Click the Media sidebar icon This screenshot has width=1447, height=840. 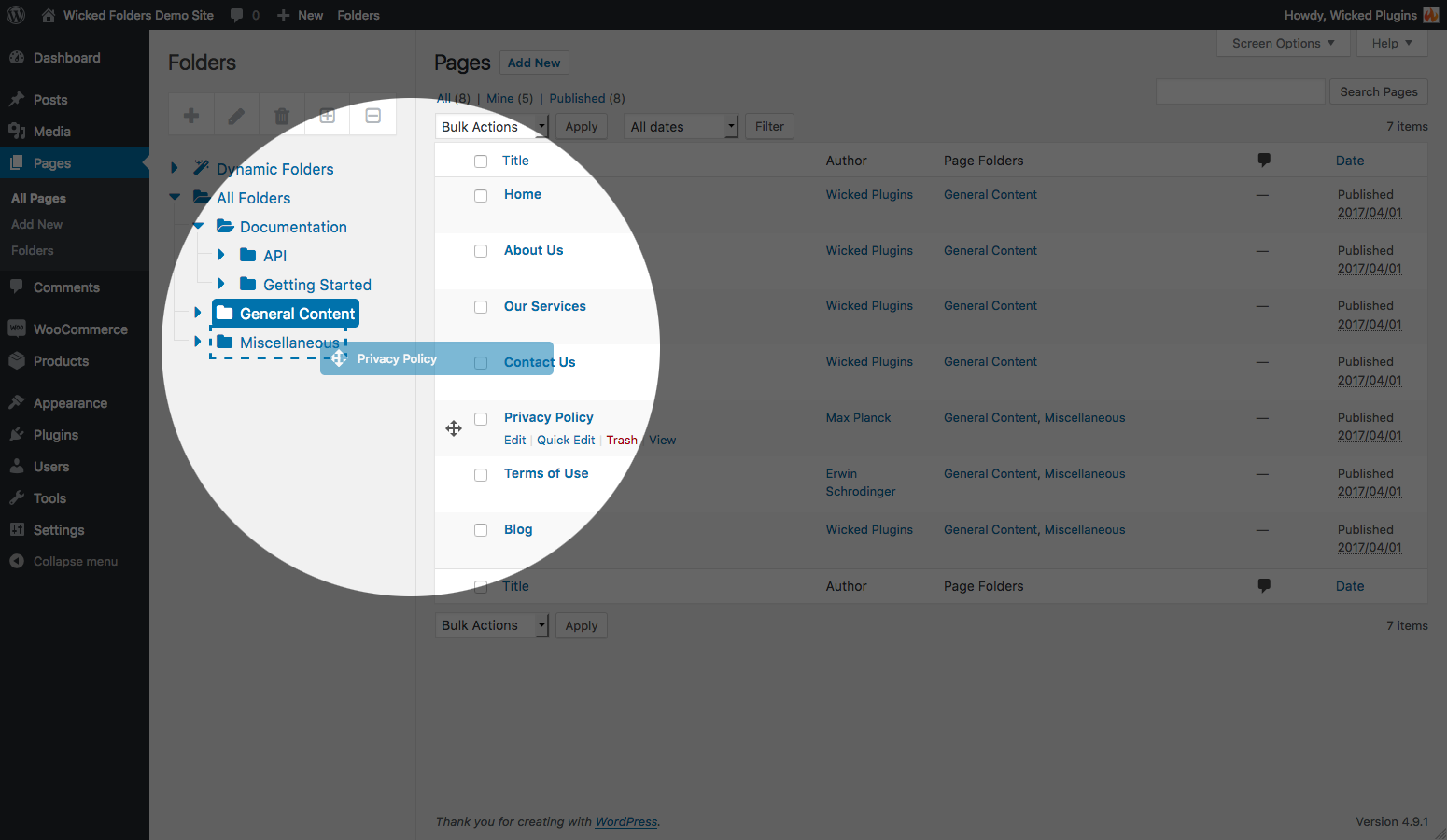click(17, 131)
